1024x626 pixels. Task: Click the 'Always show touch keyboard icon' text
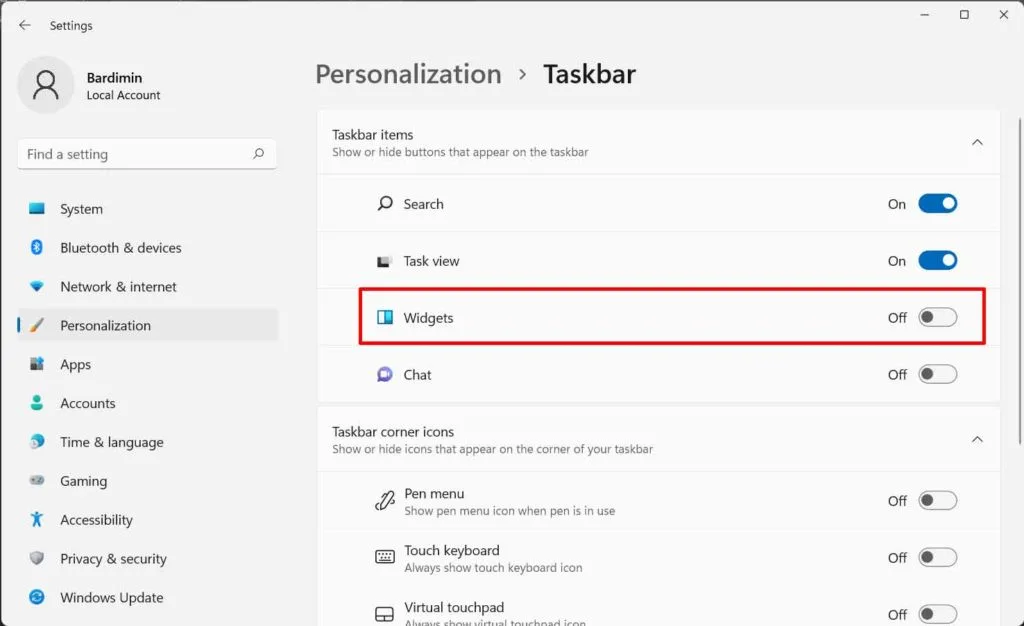point(493,567)
